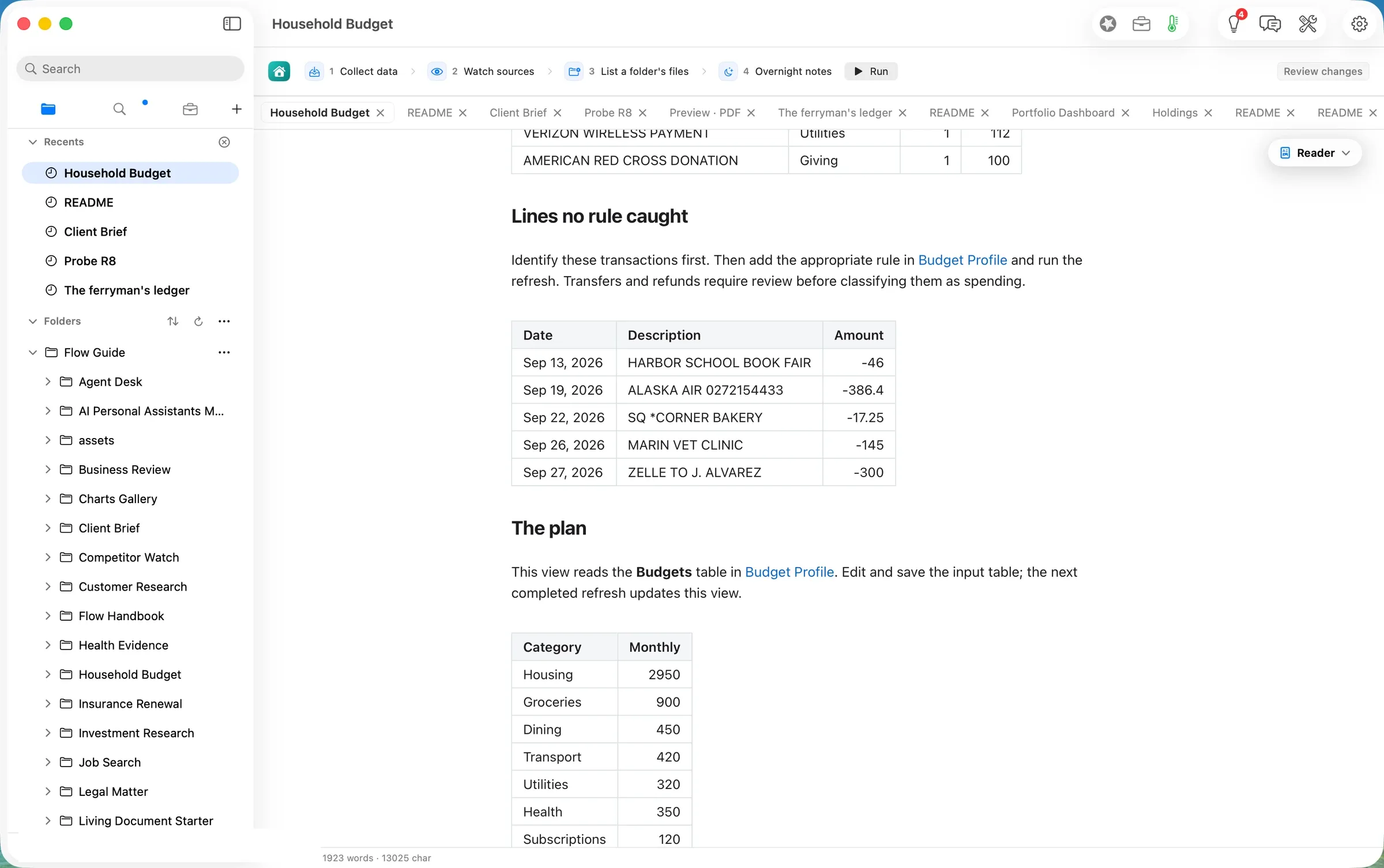
Task: Click the green home icon in the flow bar
Action: point(279,71)
